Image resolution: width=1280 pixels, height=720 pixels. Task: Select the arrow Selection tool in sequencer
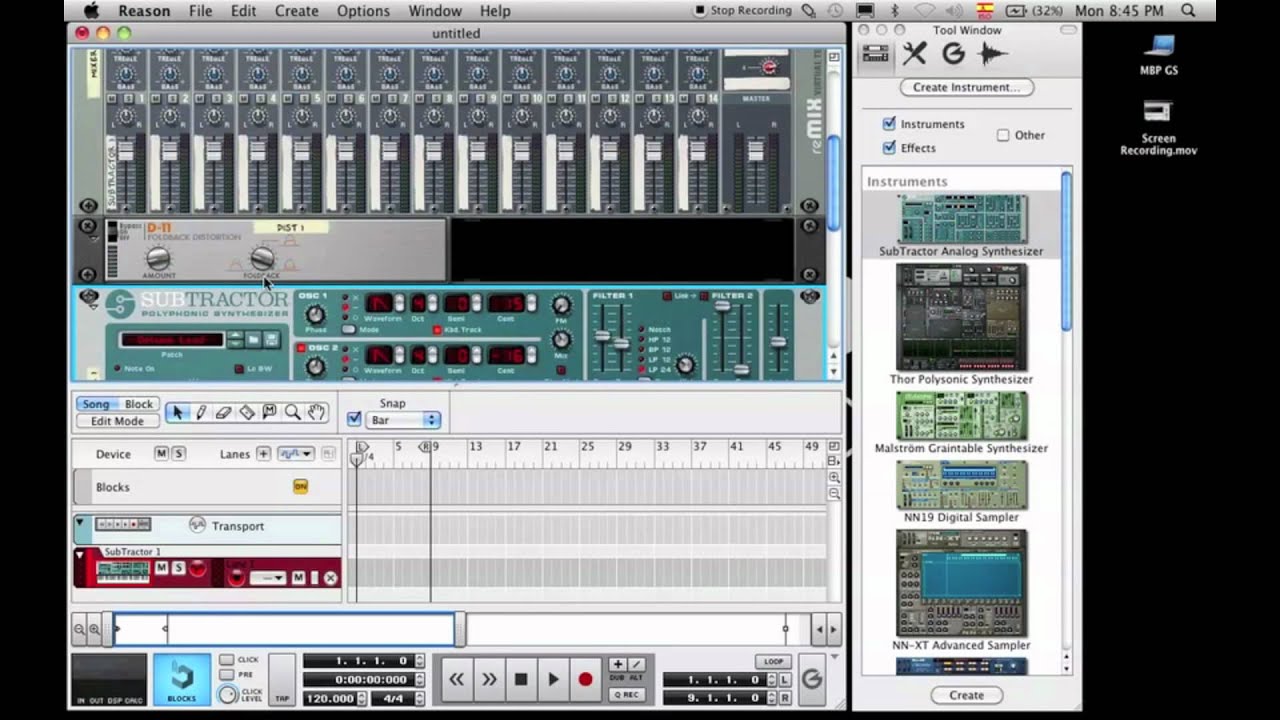click(179, 412)
